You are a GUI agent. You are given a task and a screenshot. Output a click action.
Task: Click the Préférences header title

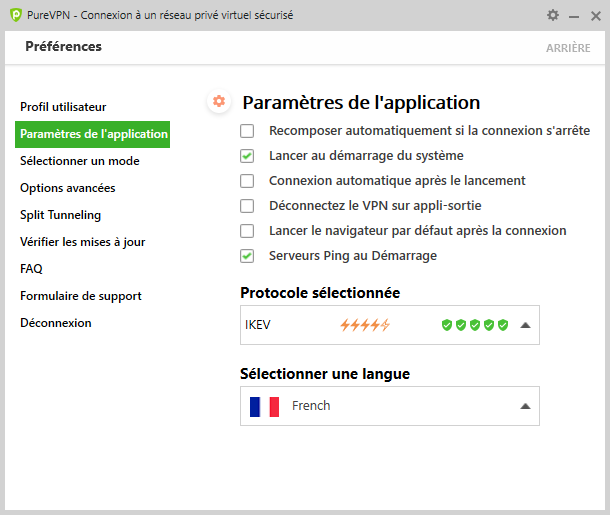pyautogui.click(x=63, y=46)
